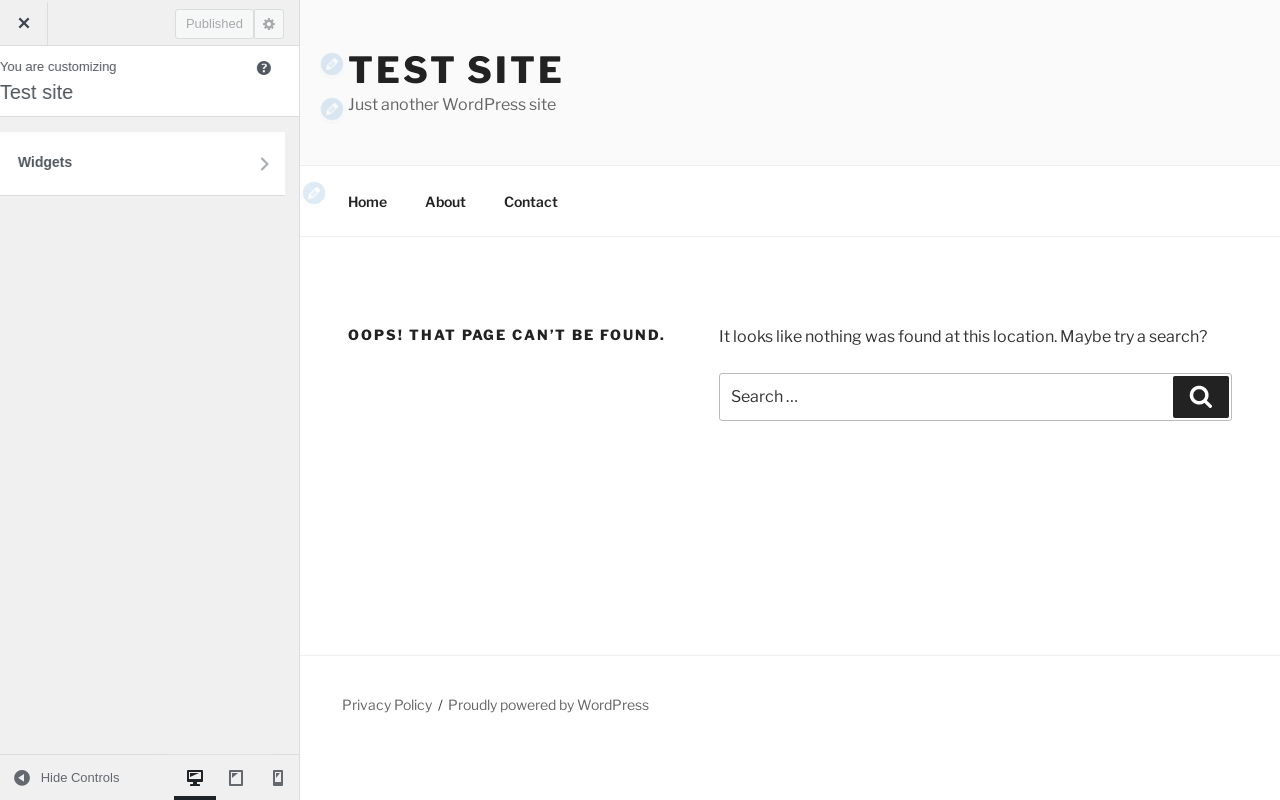Image resolution: width=1280 pixels, height=800 pixels.
Task: Click the help question mark icon
Action: coord(264,68)
